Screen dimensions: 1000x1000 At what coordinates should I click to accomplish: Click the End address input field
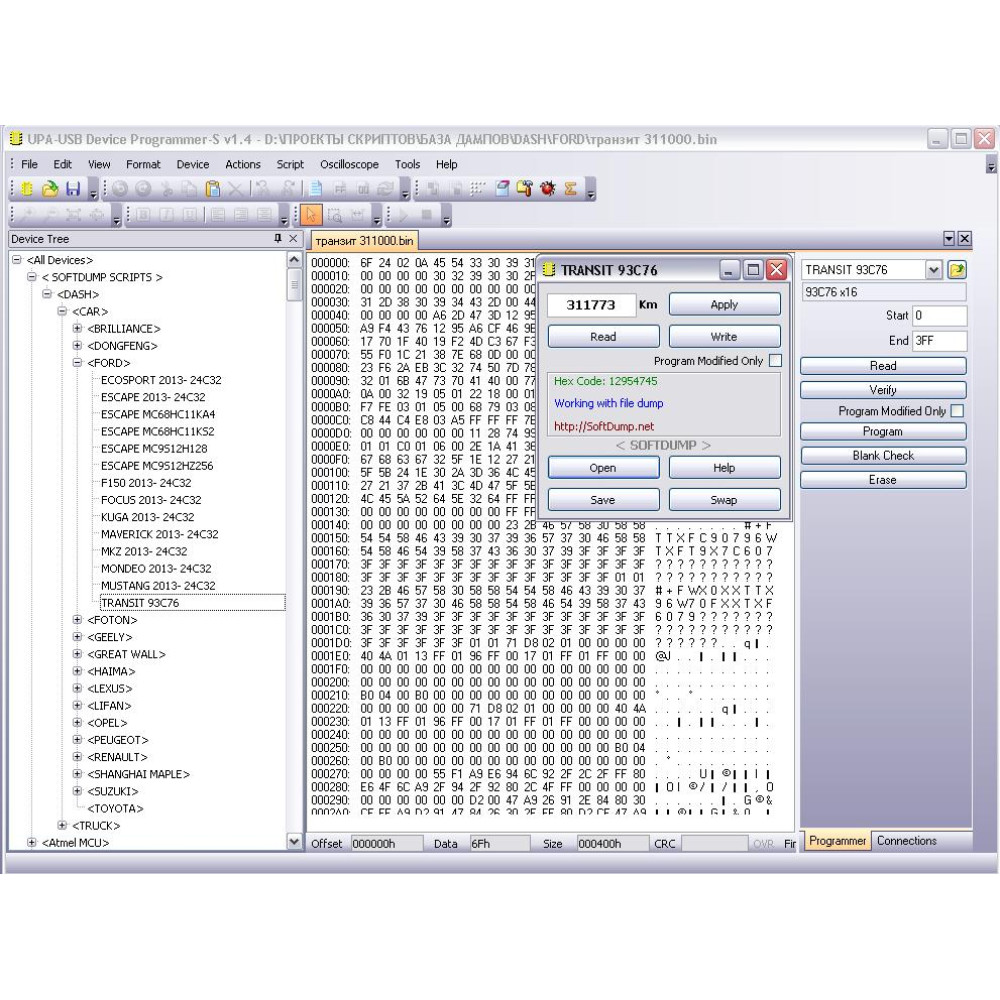(939, 341)
